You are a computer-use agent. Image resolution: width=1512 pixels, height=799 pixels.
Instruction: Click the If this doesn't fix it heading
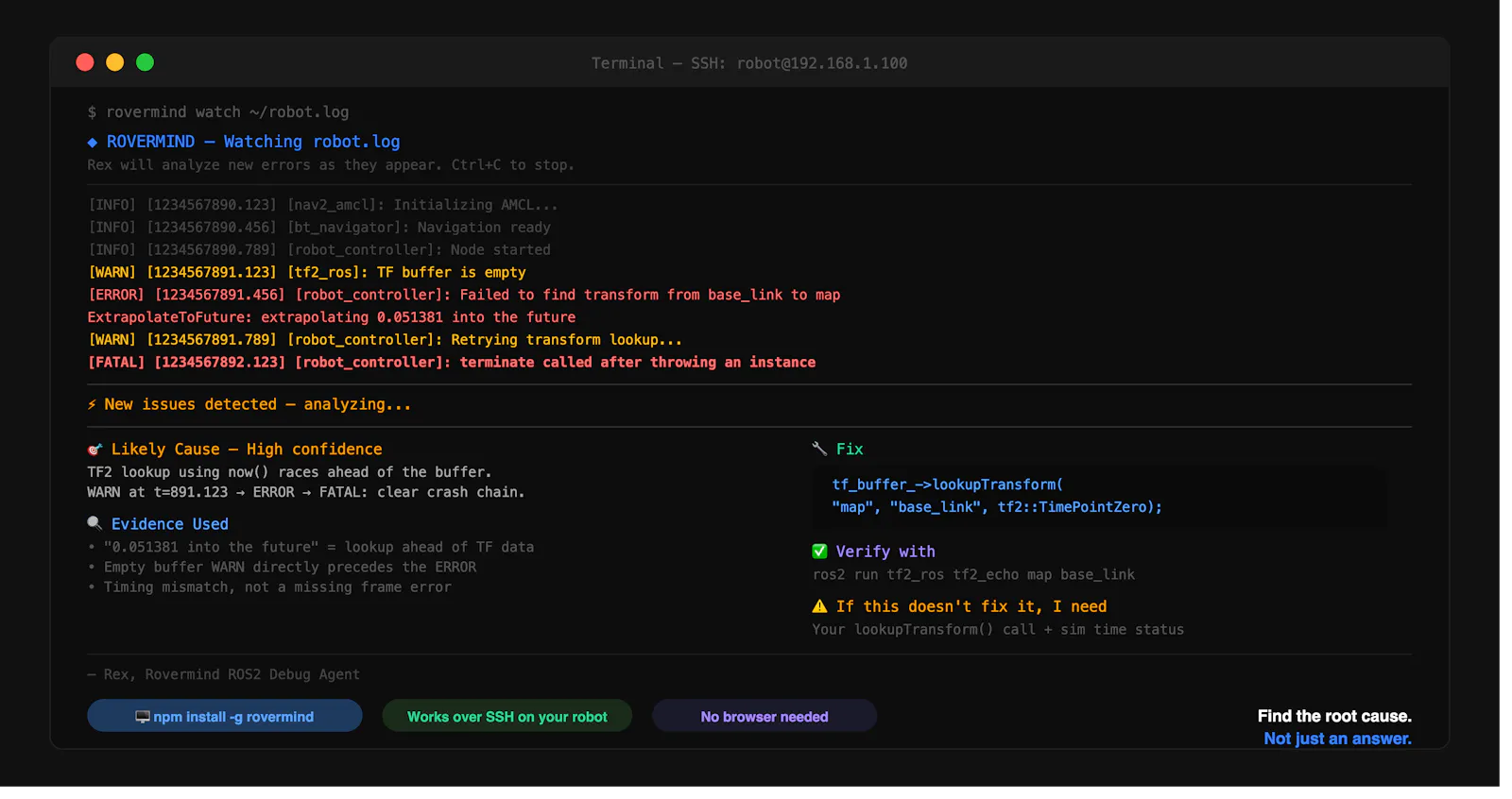pyautogui.click(x=971, y=606)
